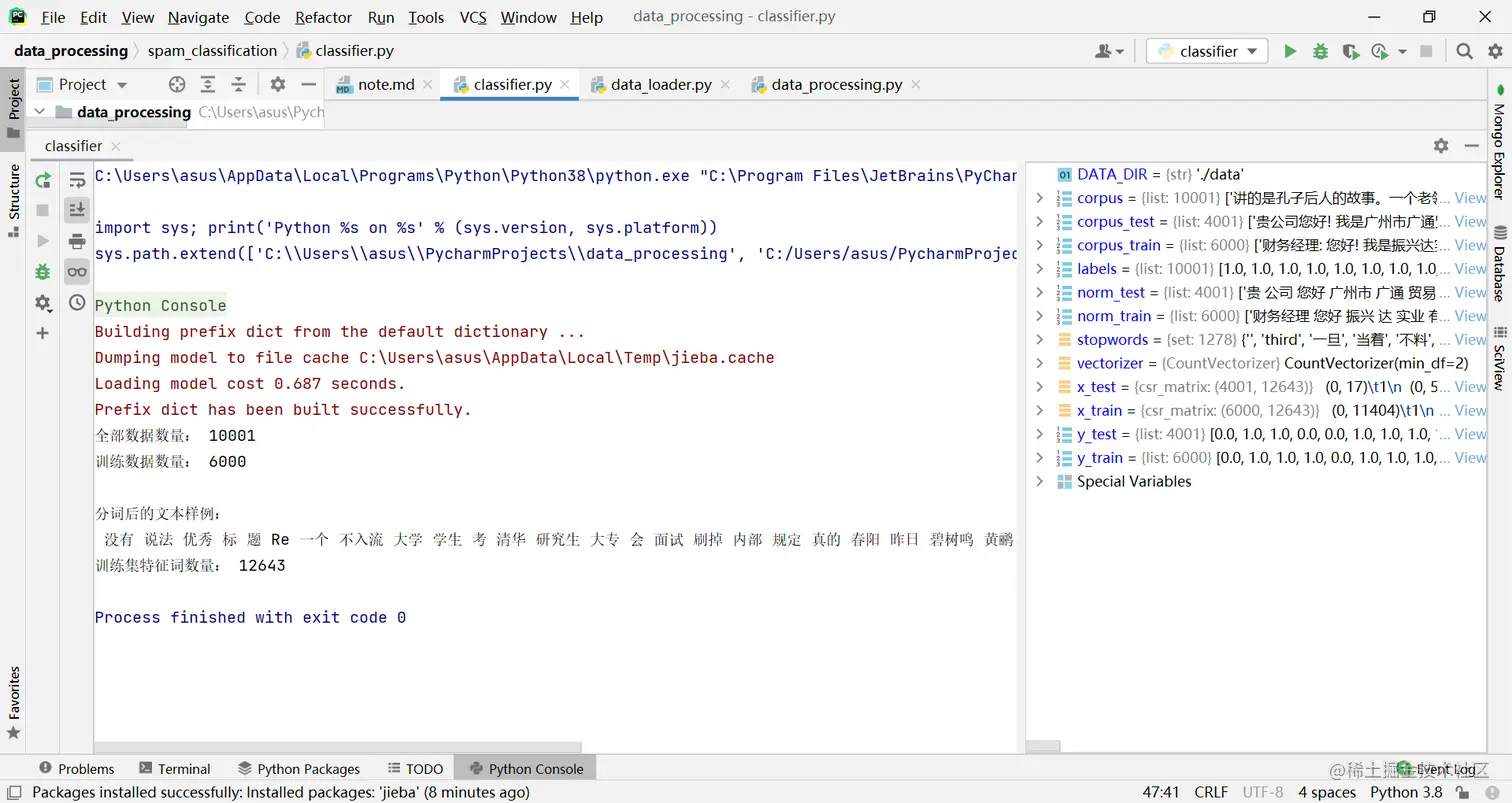Viewport: 1512px width, 803px height.
Task: Minimize the Python Console tool window
Action: (x=1471, y=145)
